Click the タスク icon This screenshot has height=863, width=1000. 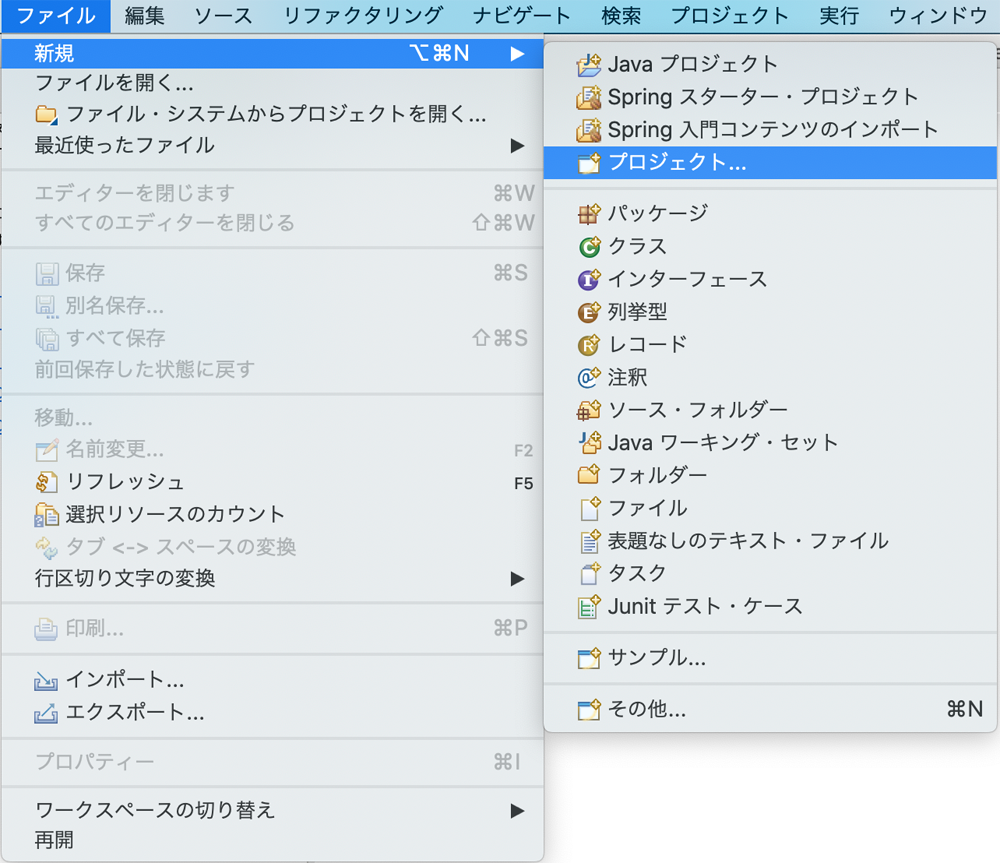[x=590, y=573]
